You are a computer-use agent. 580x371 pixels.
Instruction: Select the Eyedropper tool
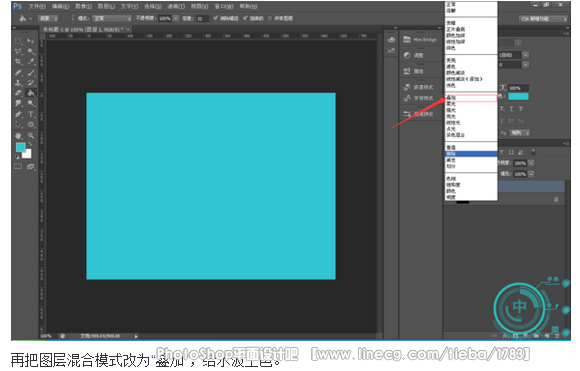click(x=31, y=61)
